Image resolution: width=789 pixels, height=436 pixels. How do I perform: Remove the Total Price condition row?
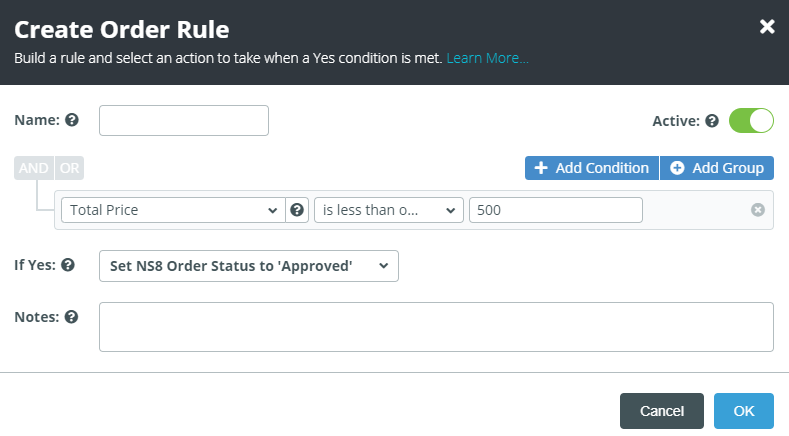click(758, 210)
